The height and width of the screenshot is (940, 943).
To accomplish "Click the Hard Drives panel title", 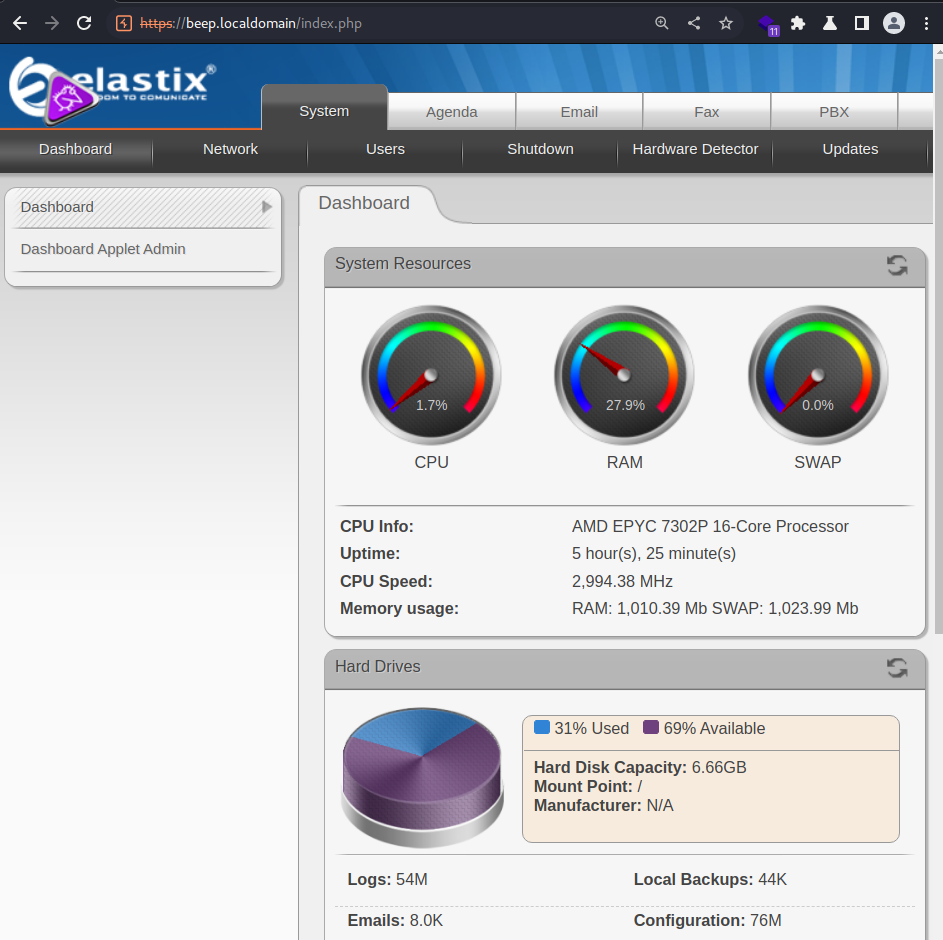I will [378, 666].
